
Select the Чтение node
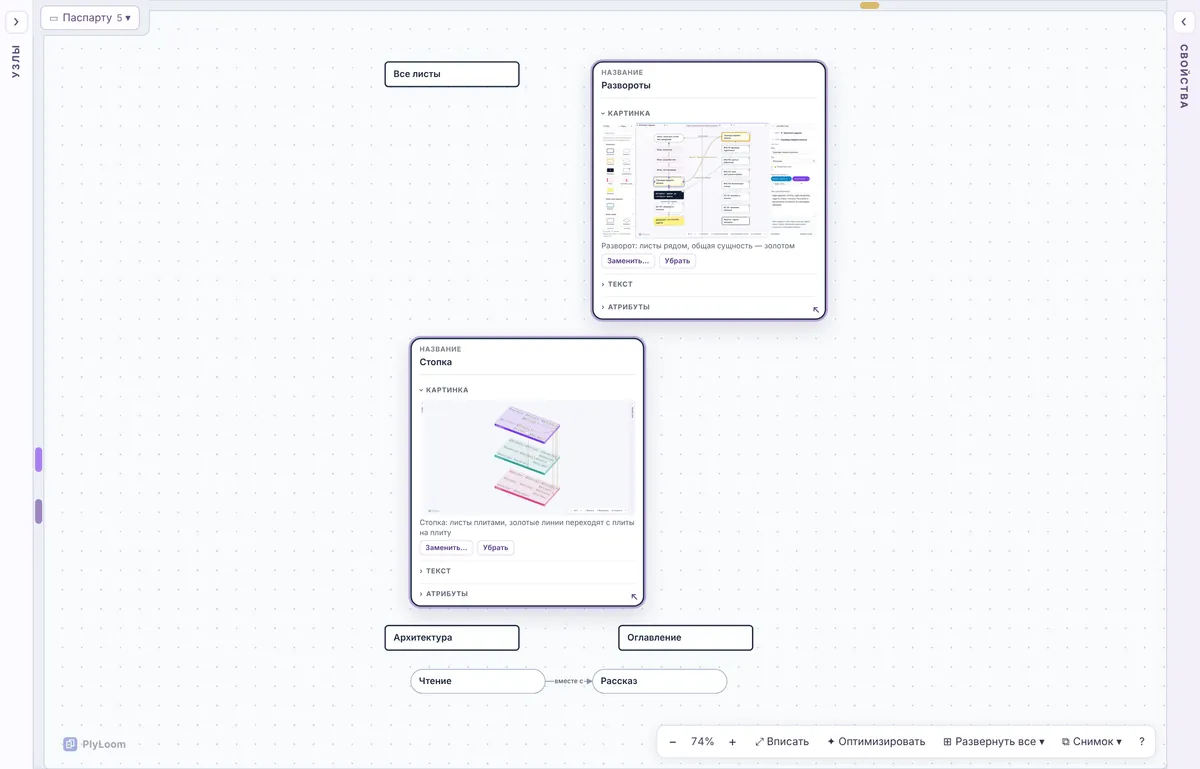(478, 681)
